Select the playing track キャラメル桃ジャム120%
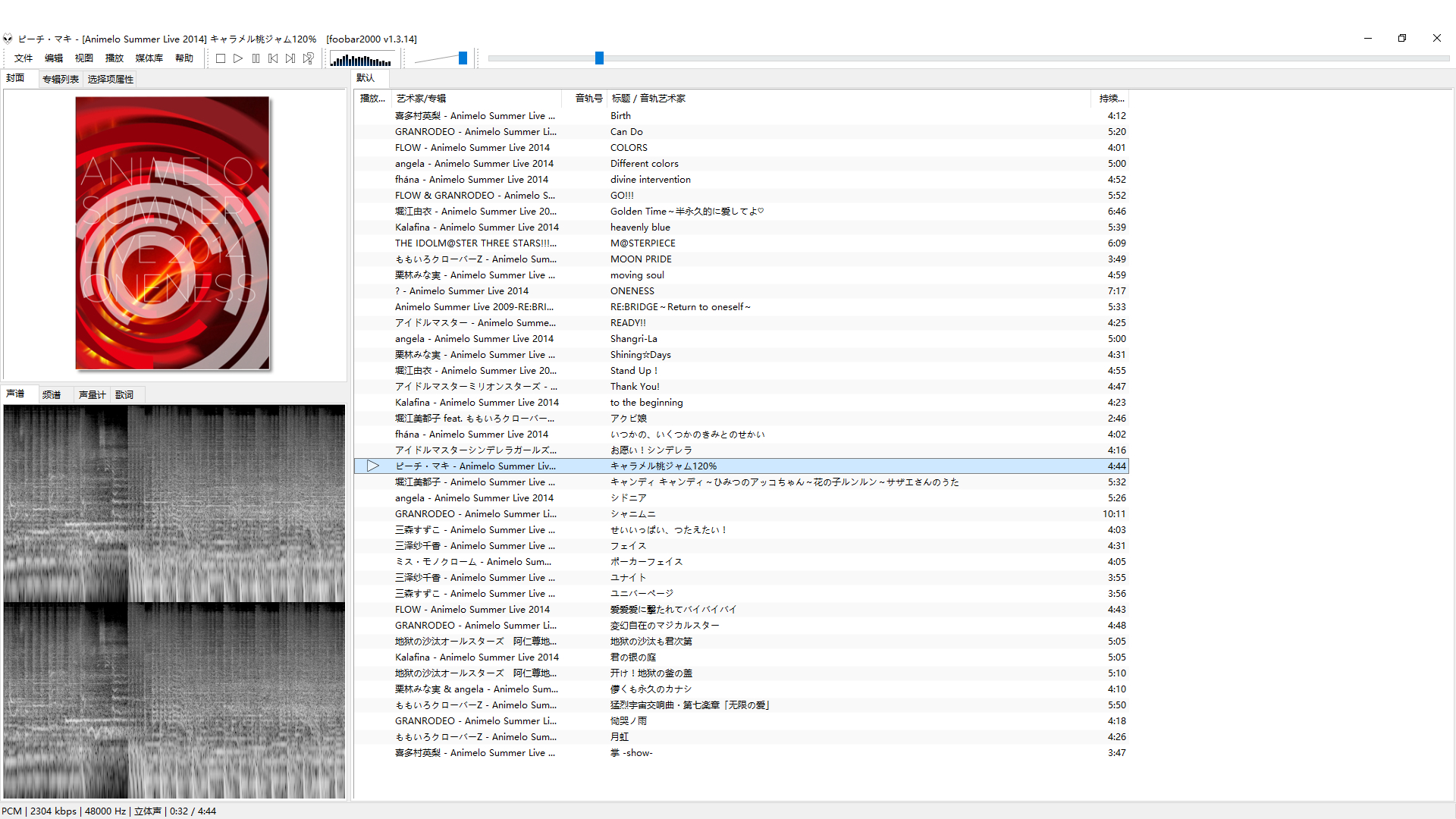Screen dimensions: 1456x819 pyautogui.click(x=742, y=466)
